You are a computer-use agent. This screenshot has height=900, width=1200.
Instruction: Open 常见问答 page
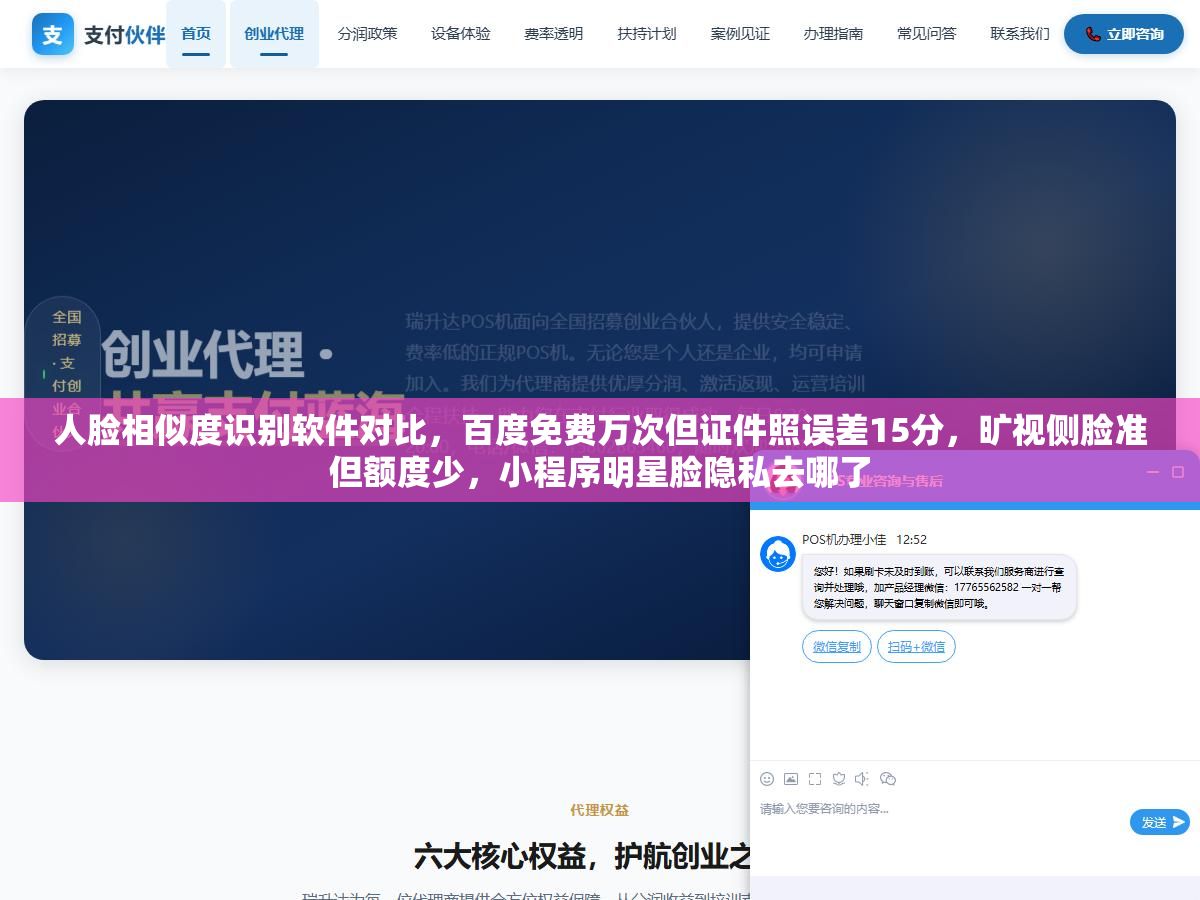(927, 34)
